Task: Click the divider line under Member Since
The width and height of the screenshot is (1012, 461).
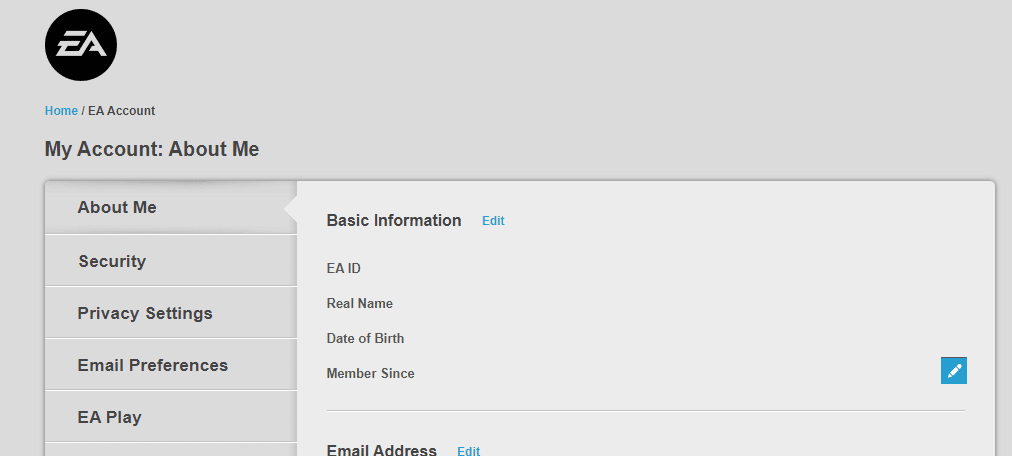Action: [x=645, y=411]
